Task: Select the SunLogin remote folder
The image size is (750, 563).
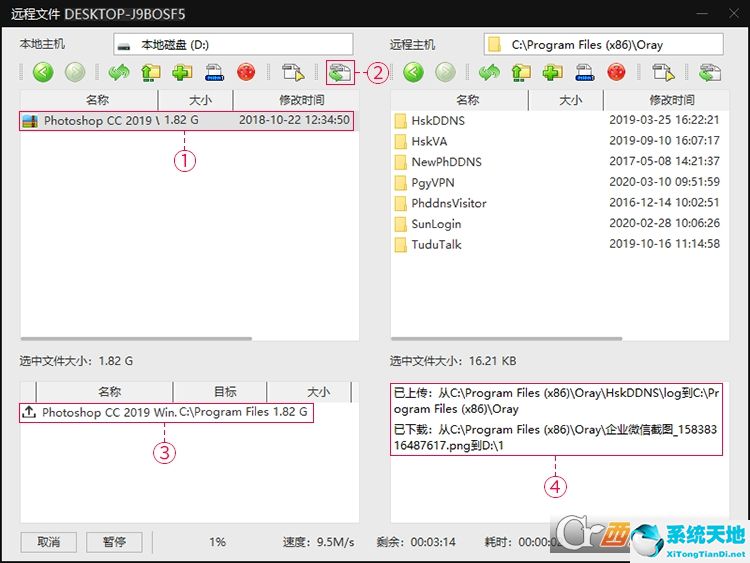Action: click(x=436, y=224)
